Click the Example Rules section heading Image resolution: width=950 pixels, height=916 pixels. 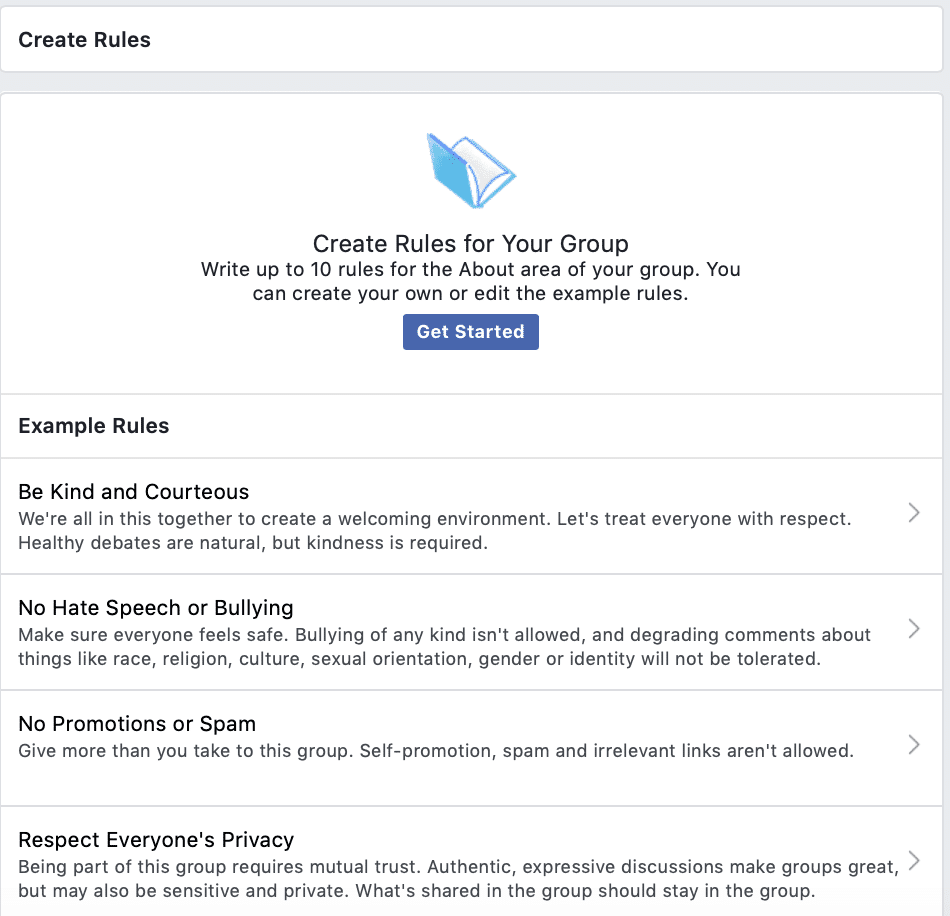click(94, 426)
